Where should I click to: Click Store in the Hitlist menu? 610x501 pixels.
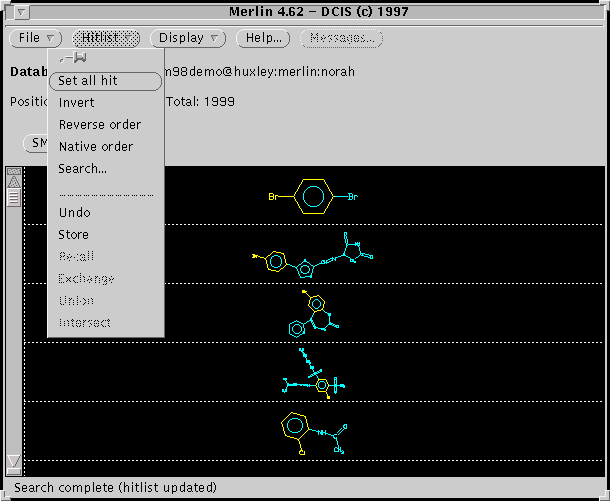point(74,235)
